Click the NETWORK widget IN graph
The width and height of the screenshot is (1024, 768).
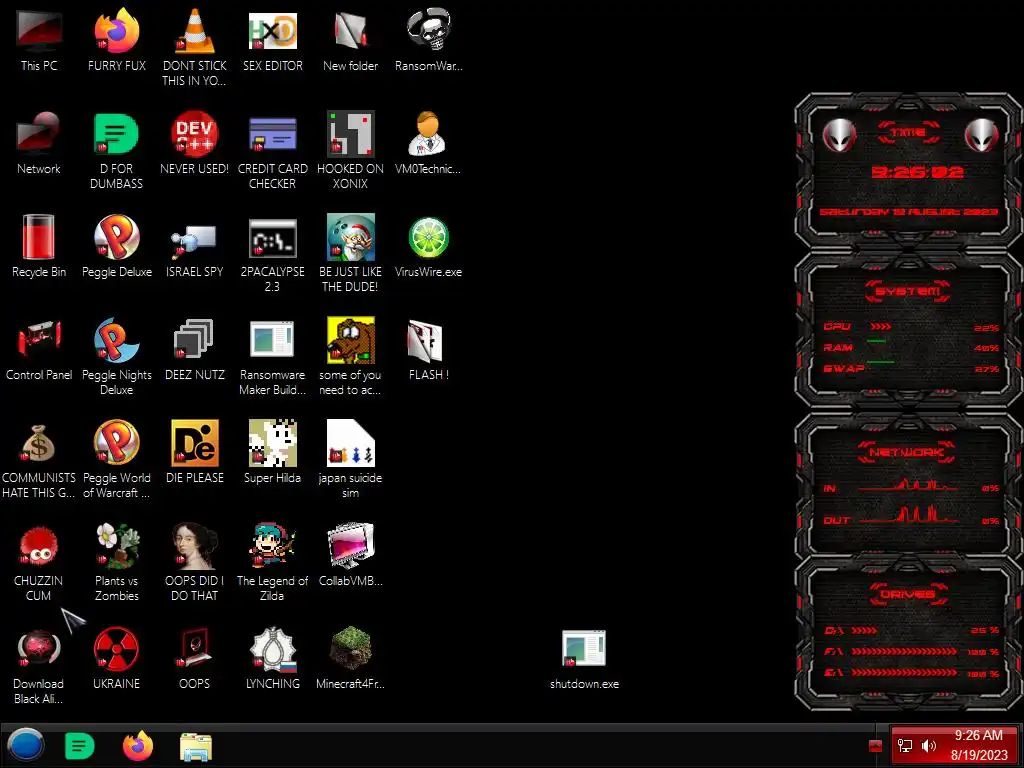(909, 487)
